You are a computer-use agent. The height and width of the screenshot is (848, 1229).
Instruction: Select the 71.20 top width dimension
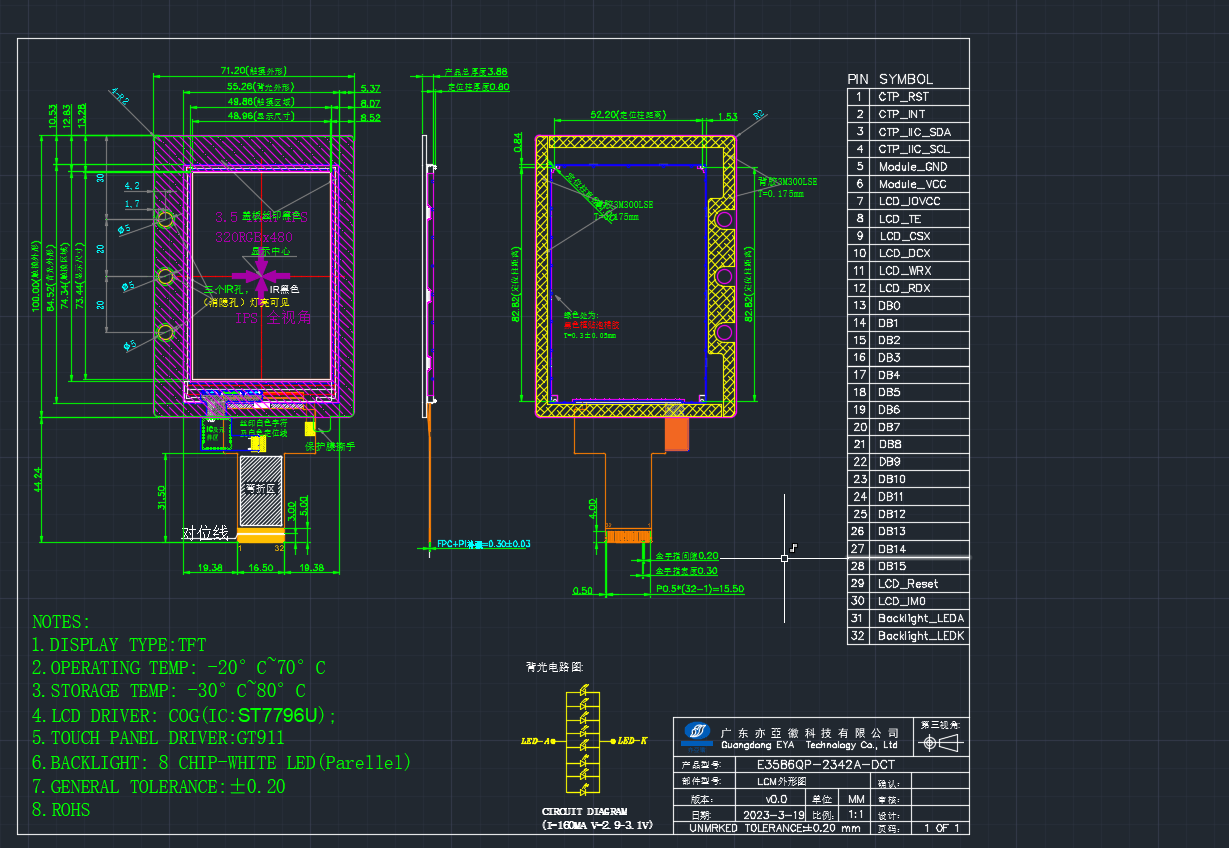click(254, 71)
